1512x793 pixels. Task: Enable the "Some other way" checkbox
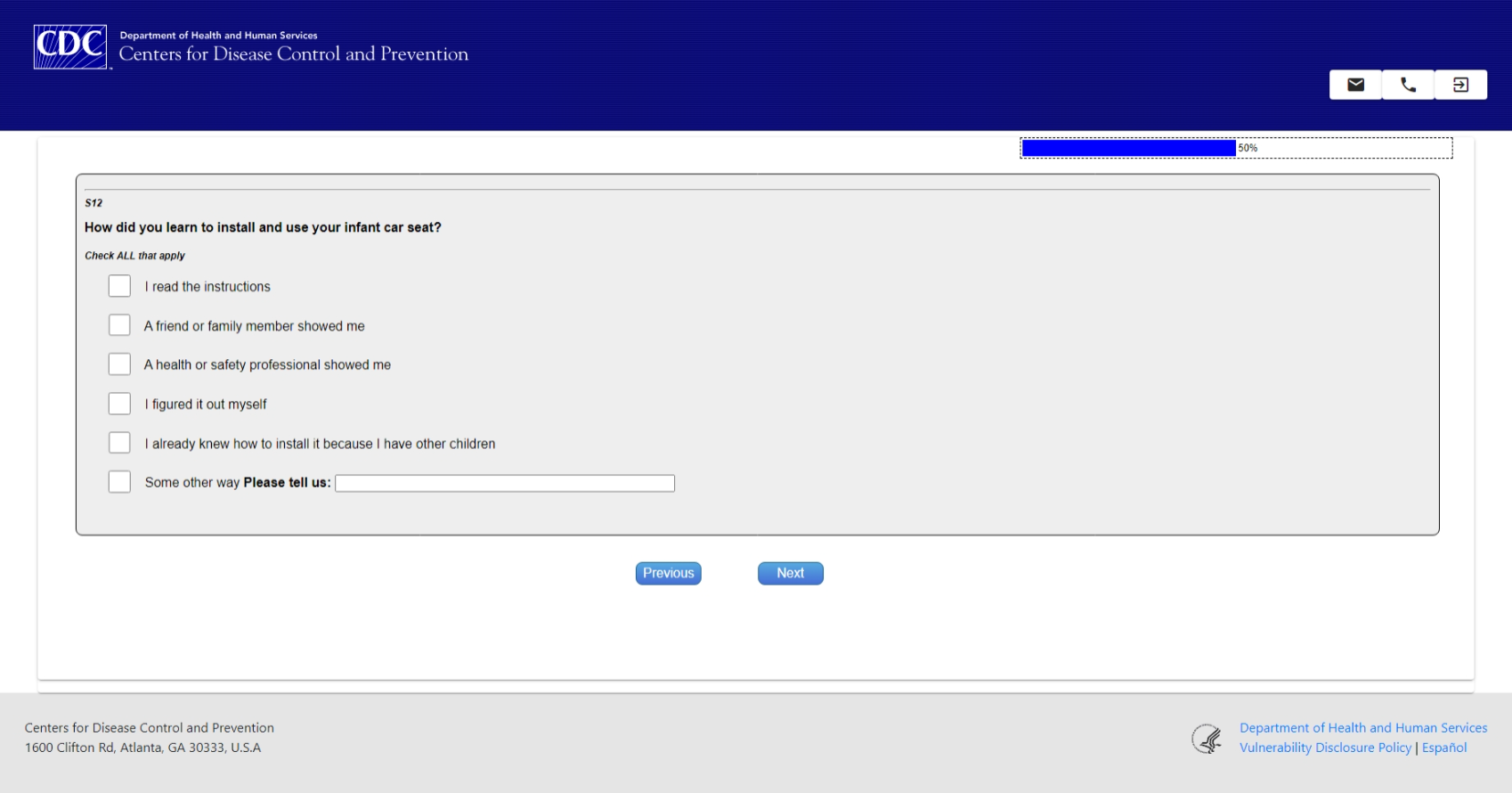click(119, 482)
